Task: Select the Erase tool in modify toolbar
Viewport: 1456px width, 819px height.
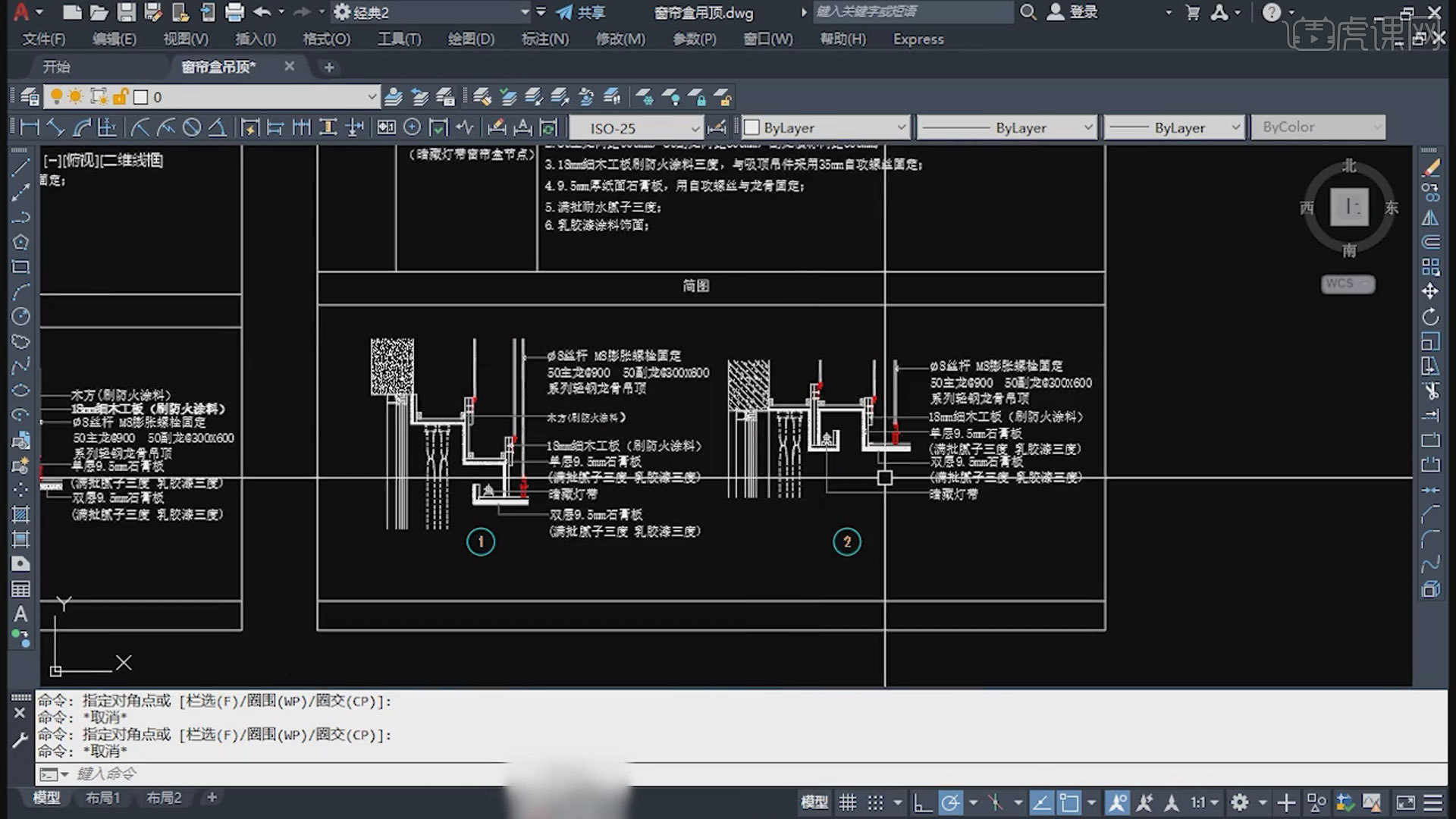Action: point(1430,168)
